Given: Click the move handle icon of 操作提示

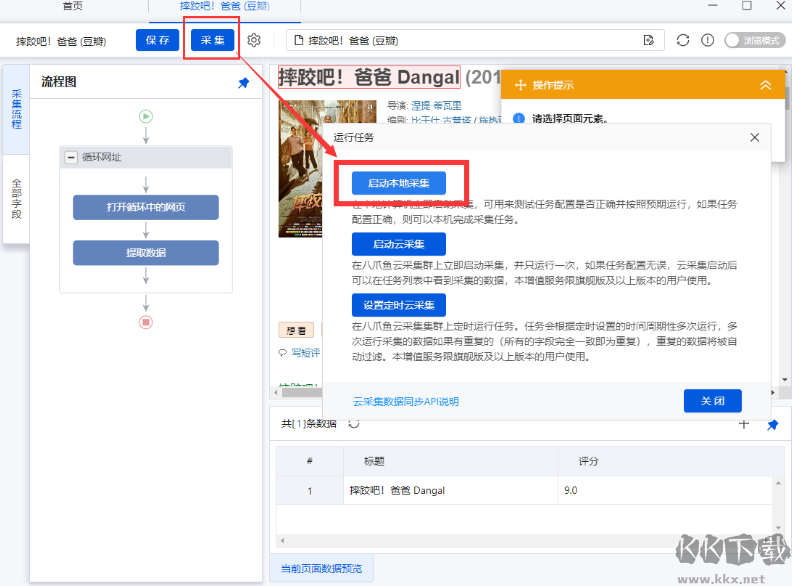Looking at the screenshot, I should 520,85.
